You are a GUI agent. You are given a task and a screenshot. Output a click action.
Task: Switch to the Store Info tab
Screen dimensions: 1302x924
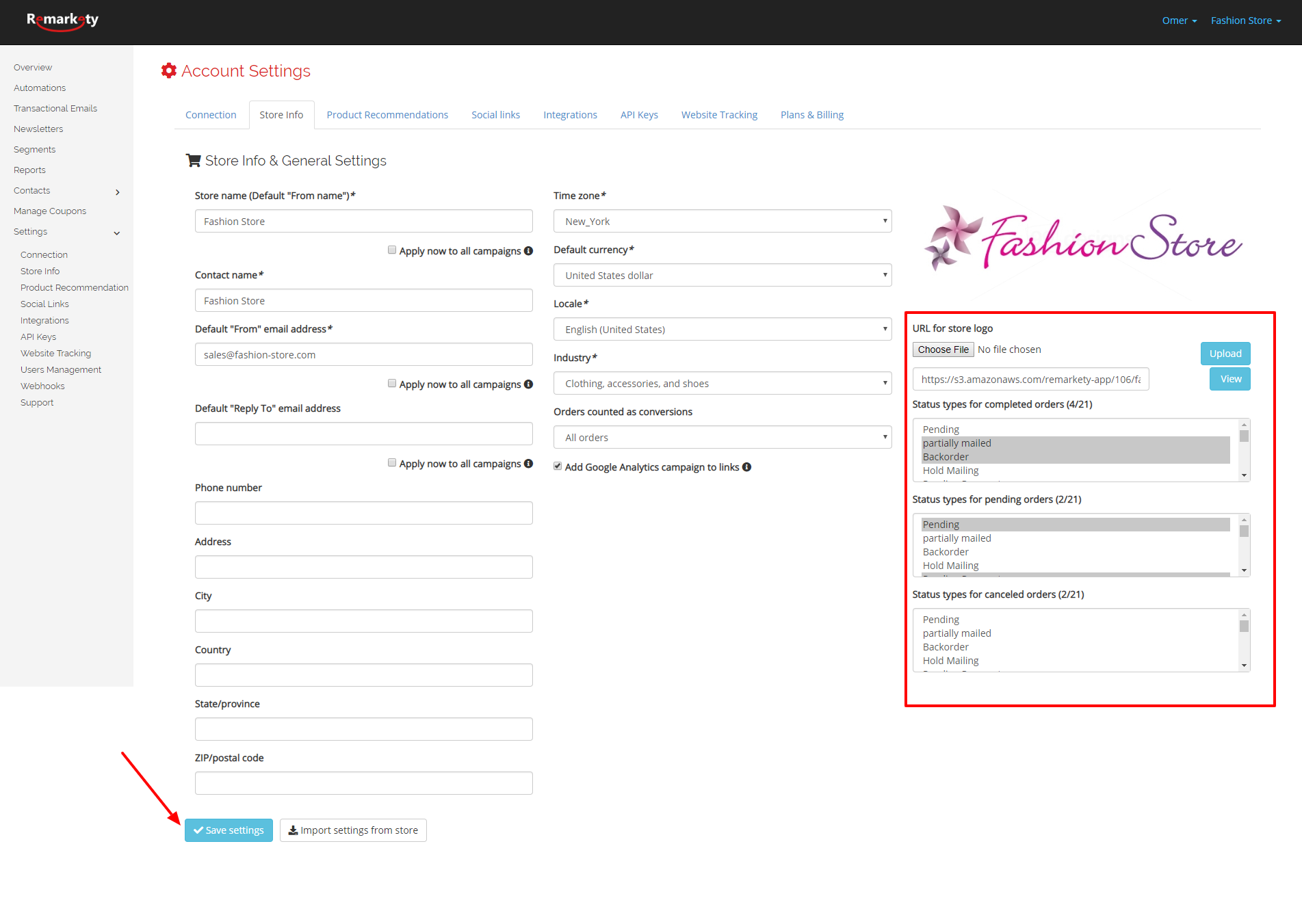tap(281, 115)
